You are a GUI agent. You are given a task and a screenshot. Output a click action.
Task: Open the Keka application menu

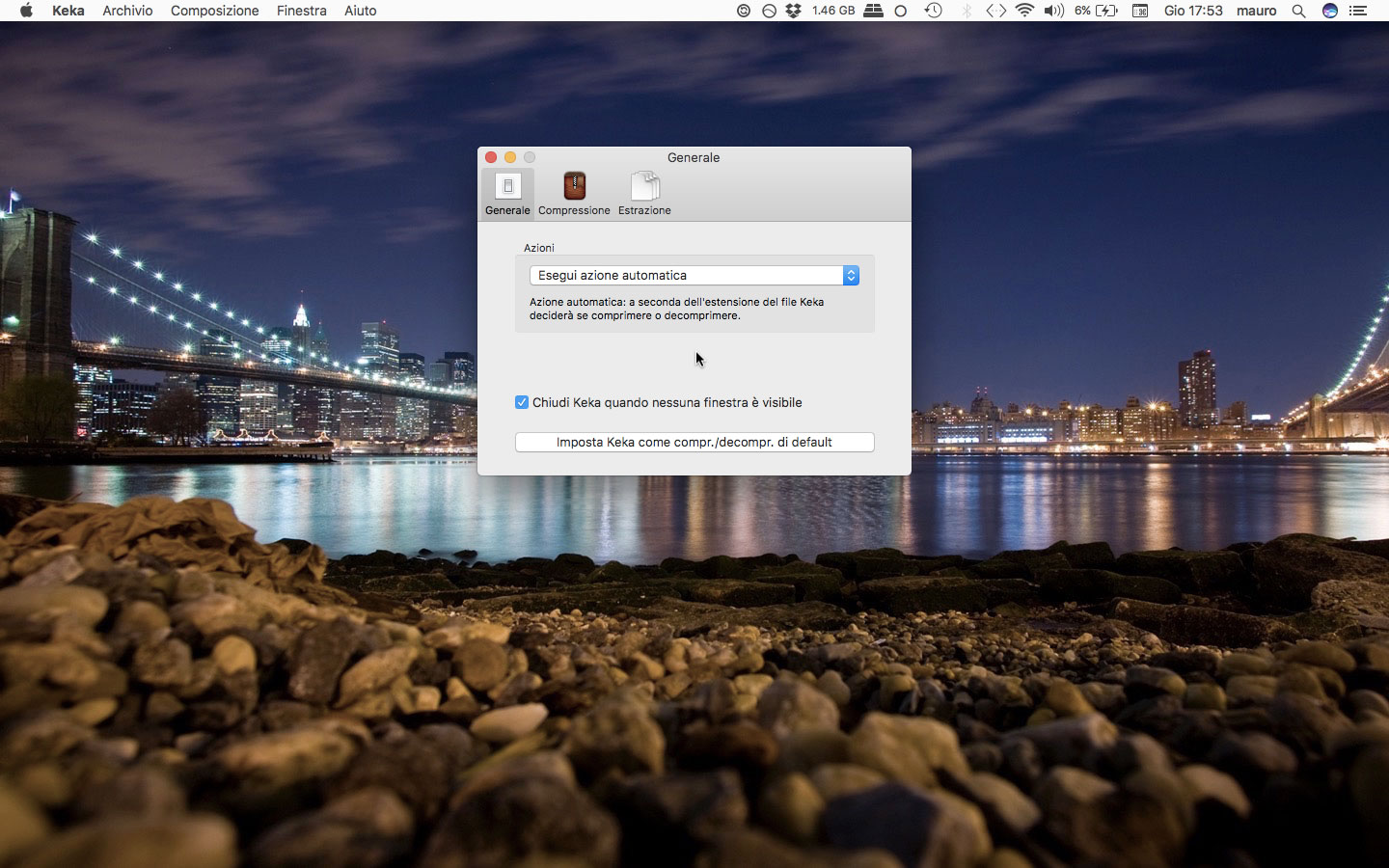coord(68,11)
